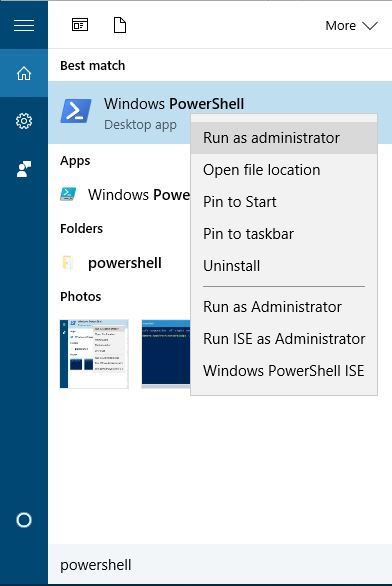Select the Home icon in sidebar
The height and width of the screenshot is (586, 392).
tap(24, 73)
